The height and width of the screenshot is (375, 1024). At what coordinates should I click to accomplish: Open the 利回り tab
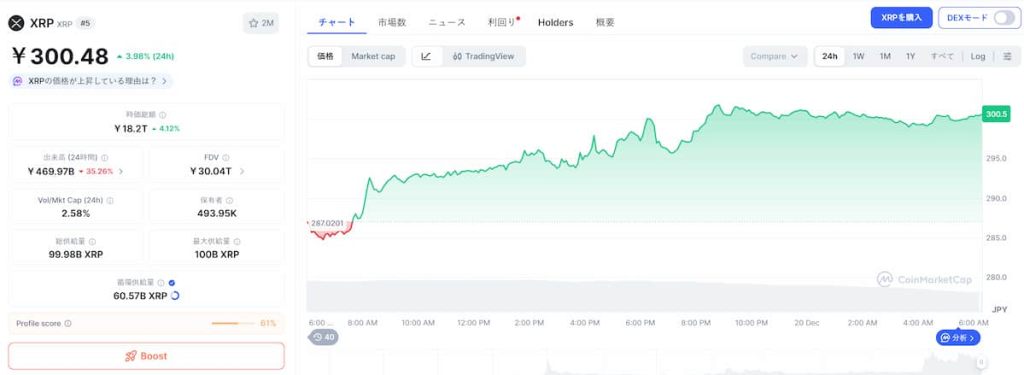(x=502, y=22)
